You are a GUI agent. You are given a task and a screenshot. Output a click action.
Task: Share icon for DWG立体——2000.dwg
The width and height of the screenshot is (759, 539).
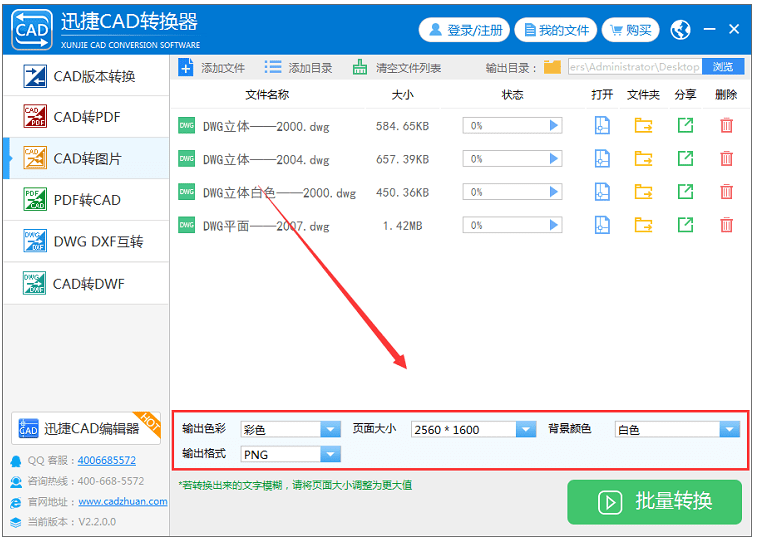(x=685, y=125)
